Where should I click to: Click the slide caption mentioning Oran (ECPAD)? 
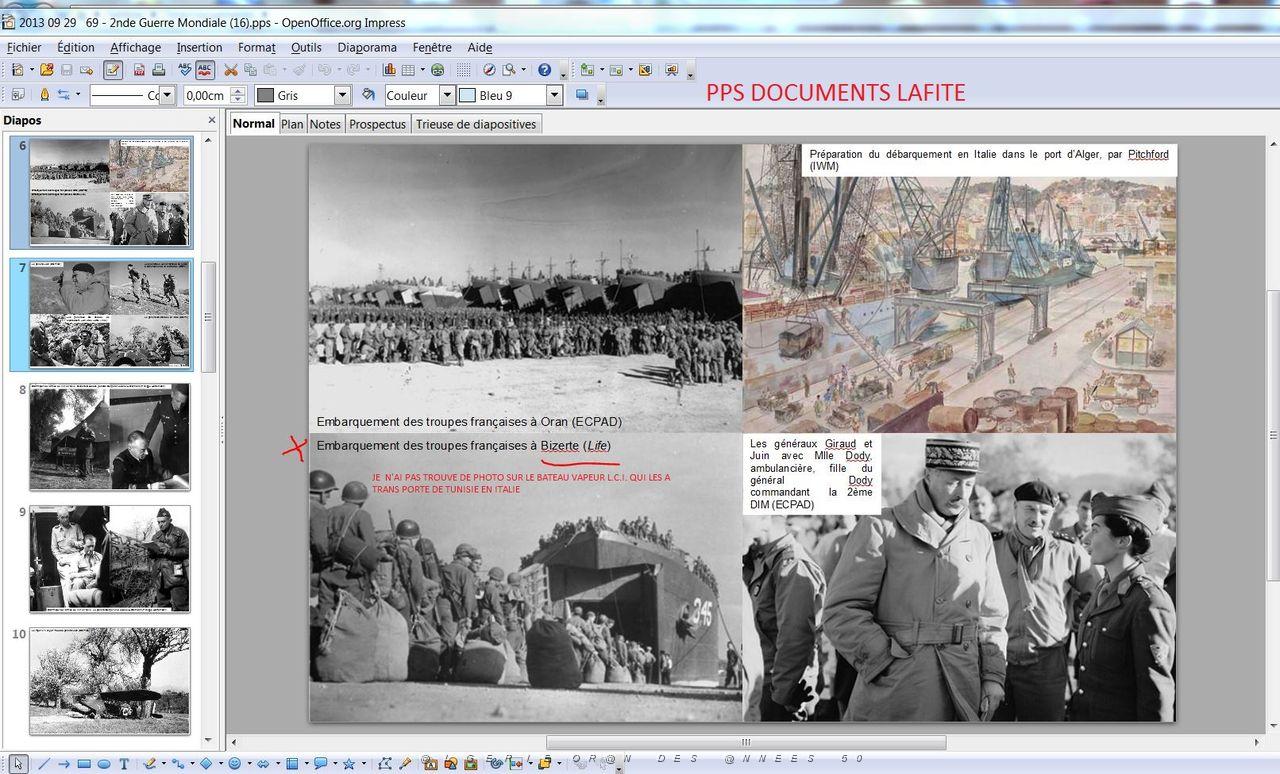click(x=469, y=422)
